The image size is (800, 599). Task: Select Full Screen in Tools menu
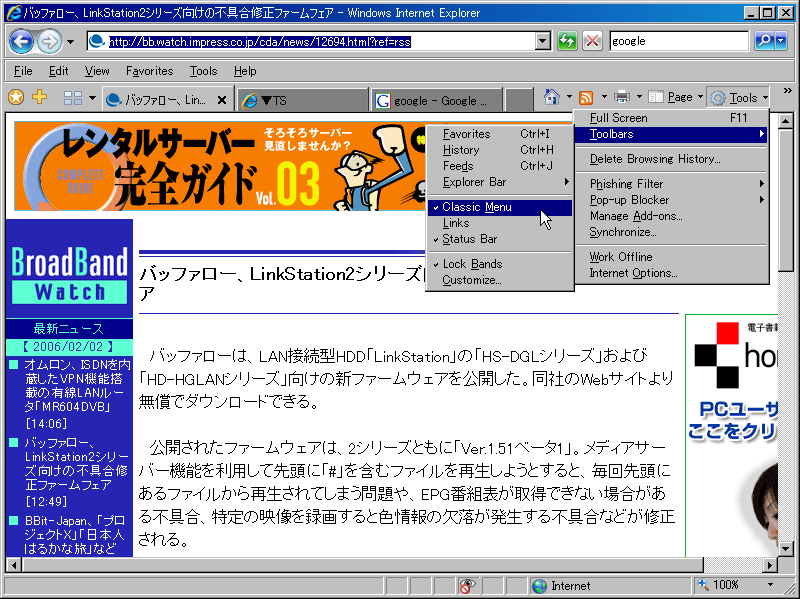[671, 118]
